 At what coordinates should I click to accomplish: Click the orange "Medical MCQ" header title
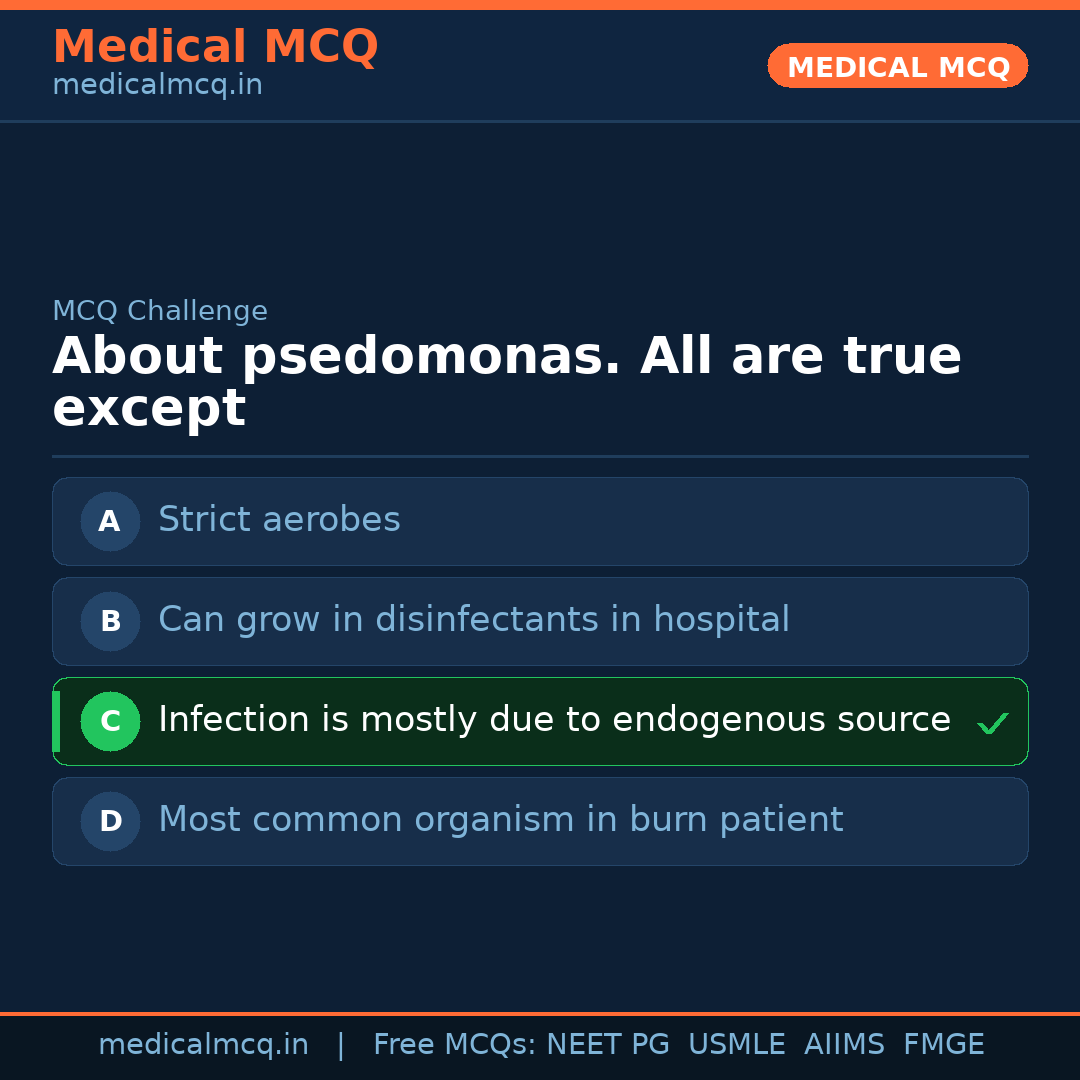coord(215,47)
